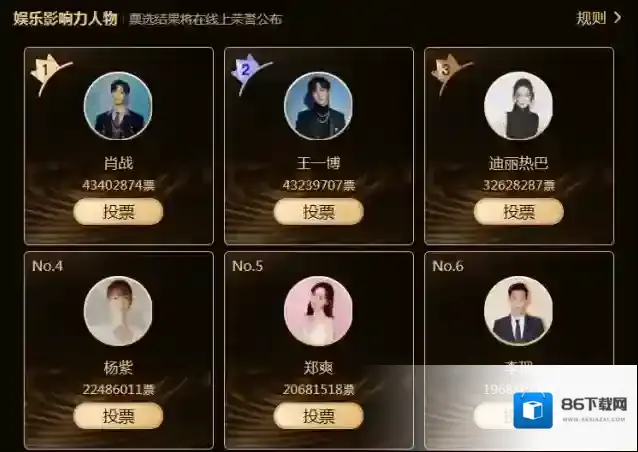Image resolution: width=638 pixels, height=452 pixels.
Task: Expand rules via the chevron arrow
Action: click(x=618, y=18)
